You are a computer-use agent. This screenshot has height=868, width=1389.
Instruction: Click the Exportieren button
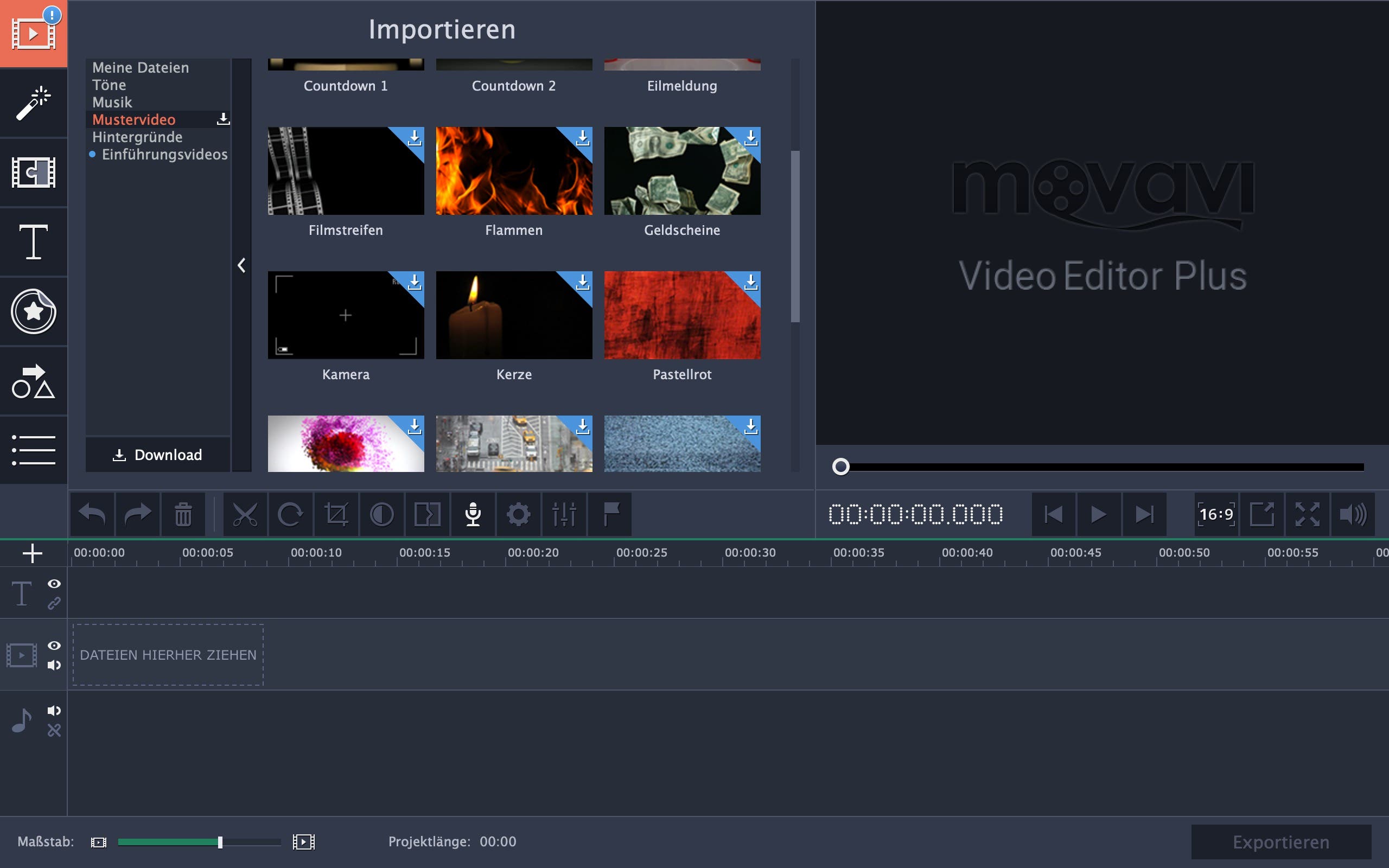coord(1280,841)
